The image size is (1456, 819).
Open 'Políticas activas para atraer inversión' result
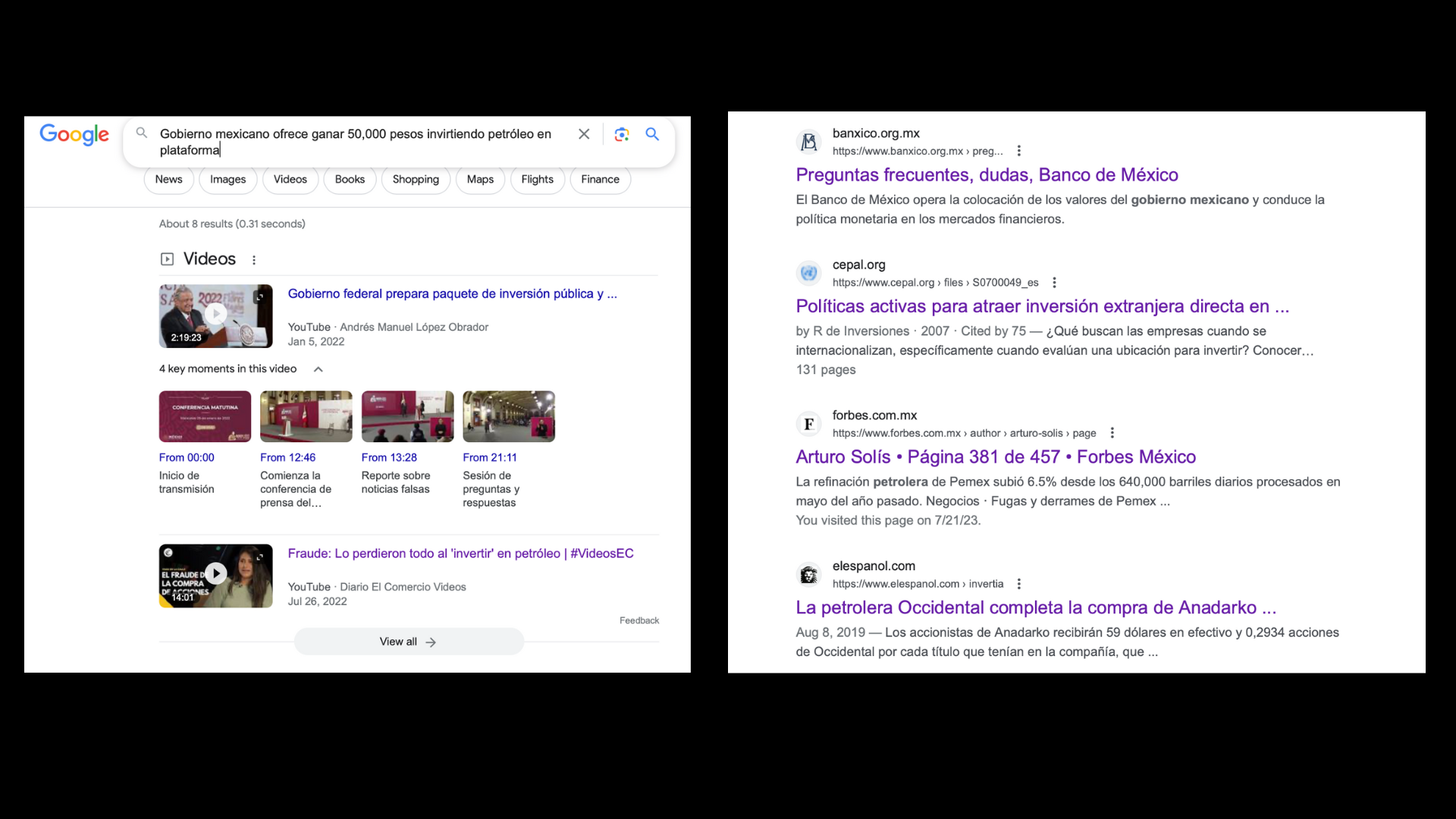point(1042,306)
